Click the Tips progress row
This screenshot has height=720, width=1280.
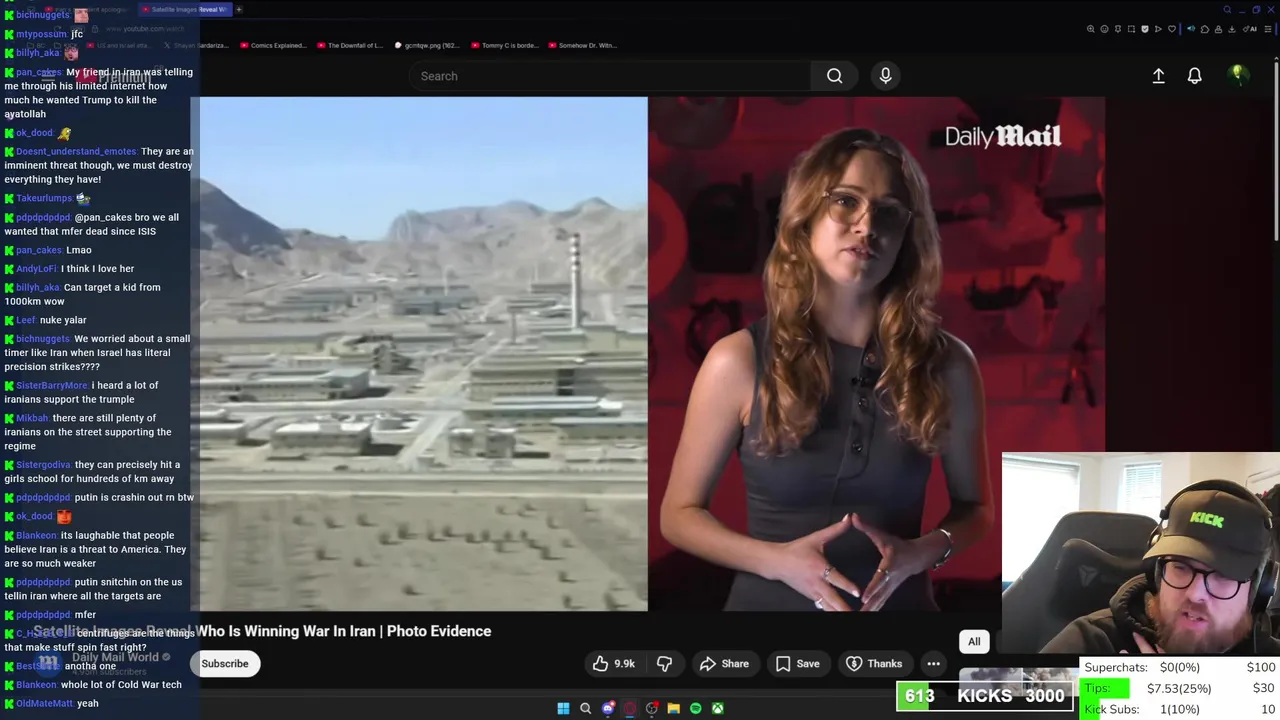[x=1180, y=688]
